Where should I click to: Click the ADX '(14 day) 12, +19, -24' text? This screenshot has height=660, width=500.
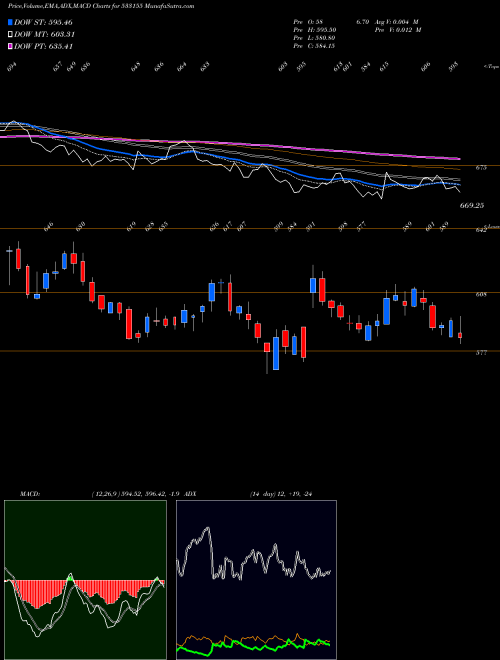point(283,494)
